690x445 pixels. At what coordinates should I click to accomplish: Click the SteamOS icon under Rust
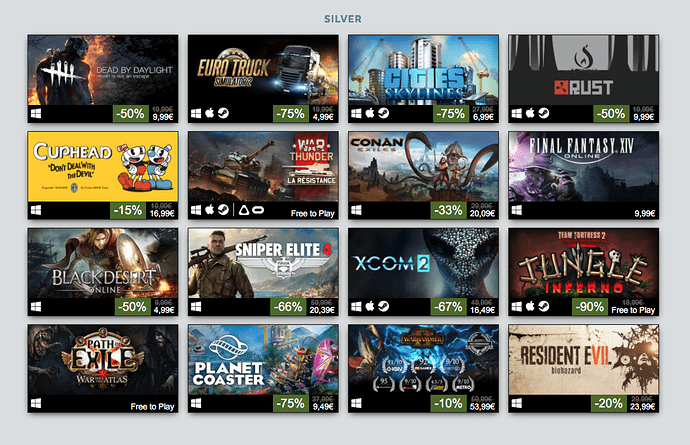pyautogui.click(x=543, y=114)
